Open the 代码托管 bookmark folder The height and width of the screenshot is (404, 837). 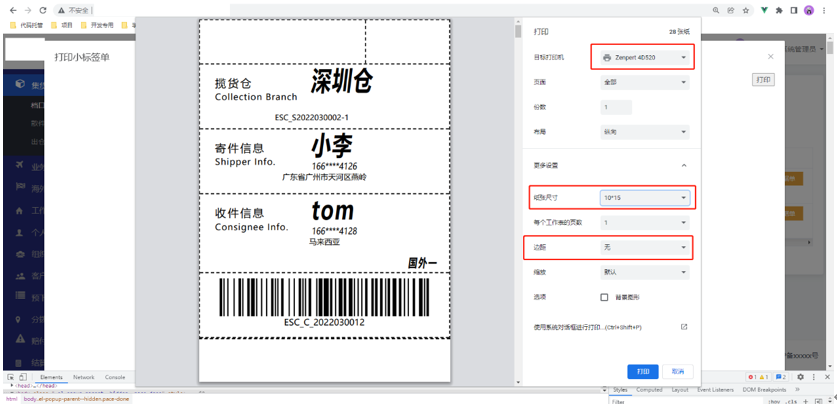pyautogui.click(x=26, y=25)
